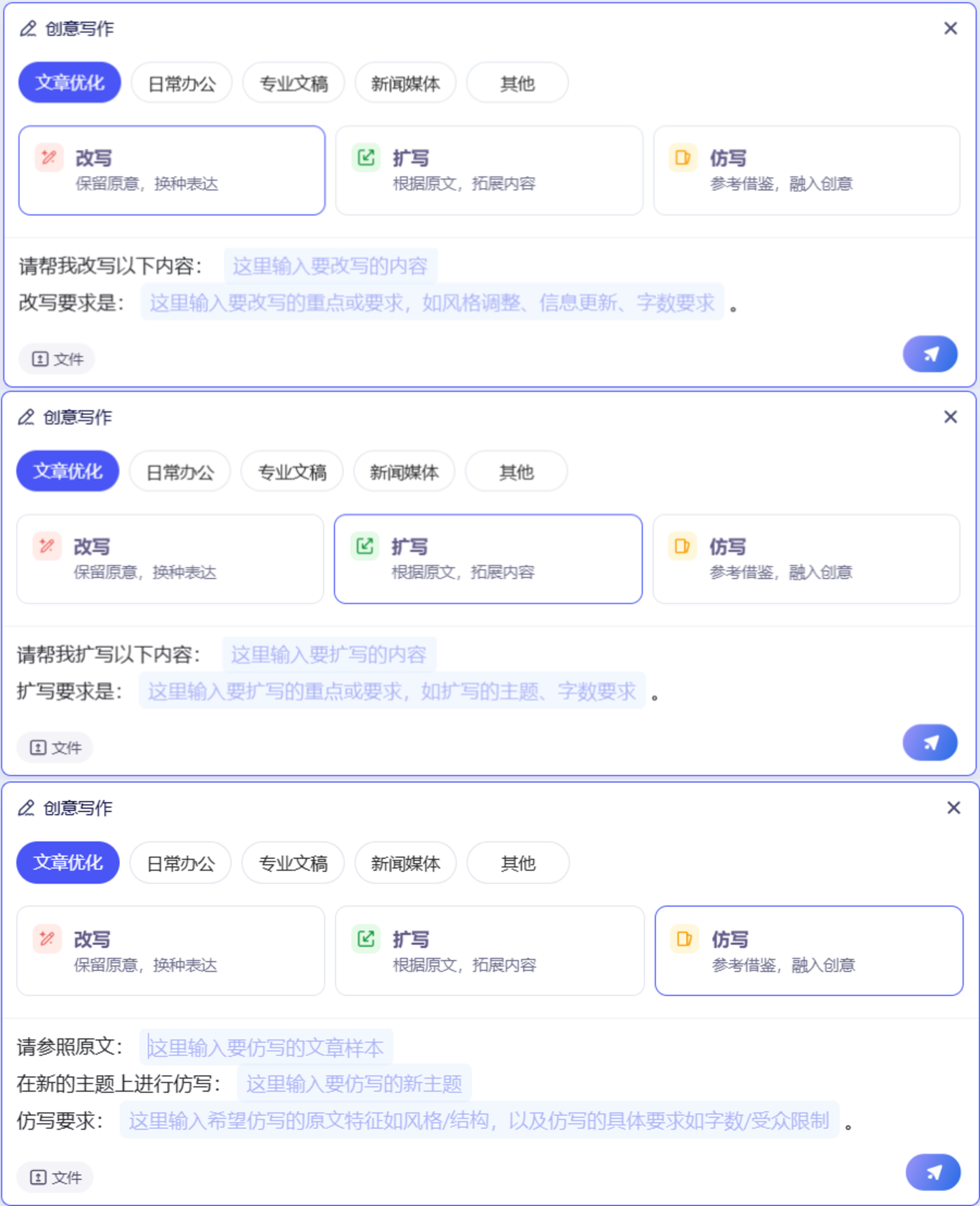Select the 日常办公 tab in the topmost panel
The width and height of the screenshot is (980, 1206).
182,83
